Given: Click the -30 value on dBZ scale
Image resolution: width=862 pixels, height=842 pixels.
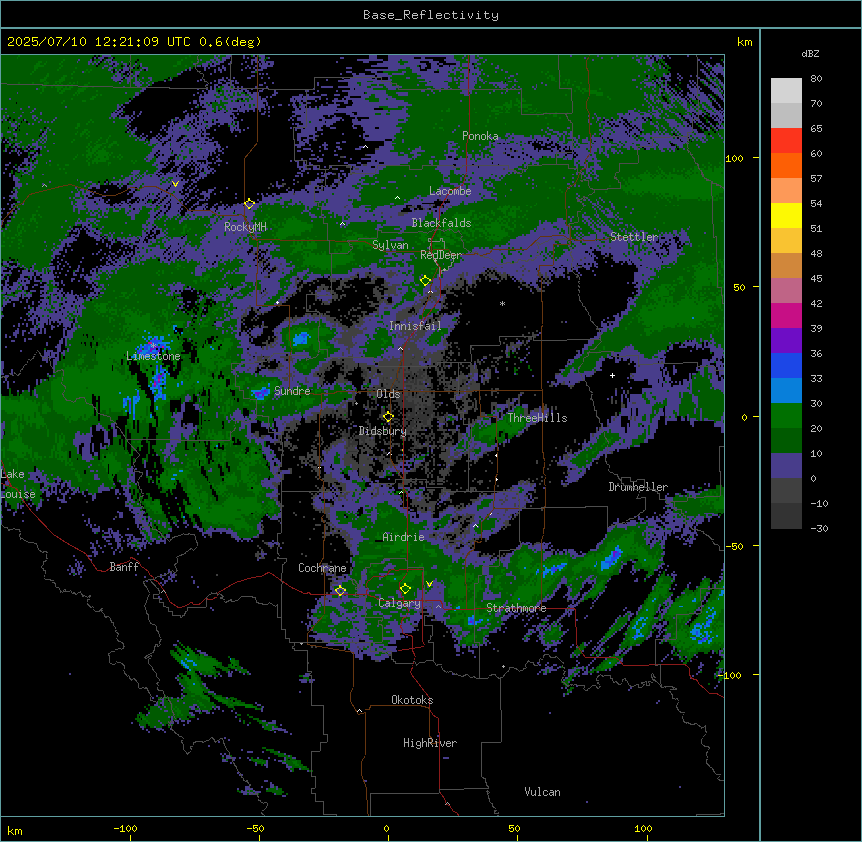Looking at the screenshot, I should [819, 529].
